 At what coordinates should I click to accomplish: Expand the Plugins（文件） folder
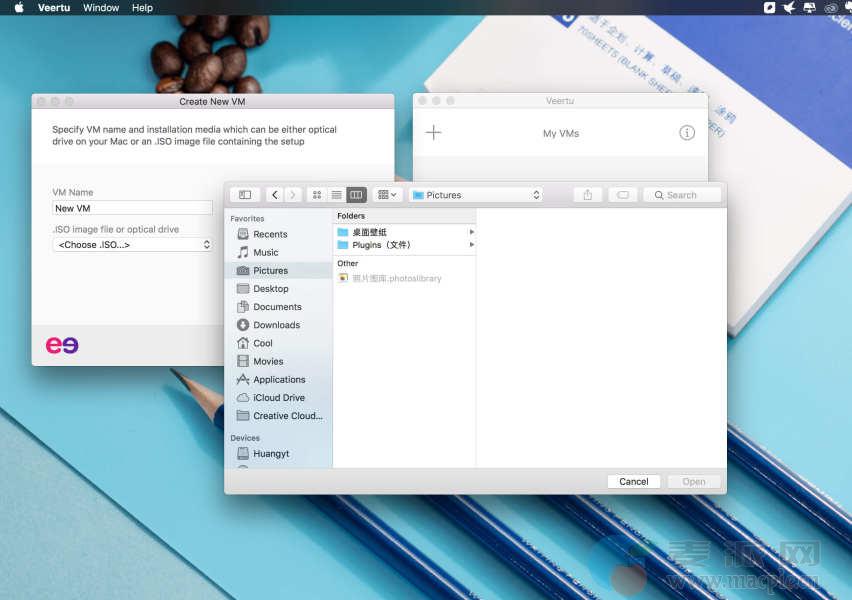click(x=471, y=245)
